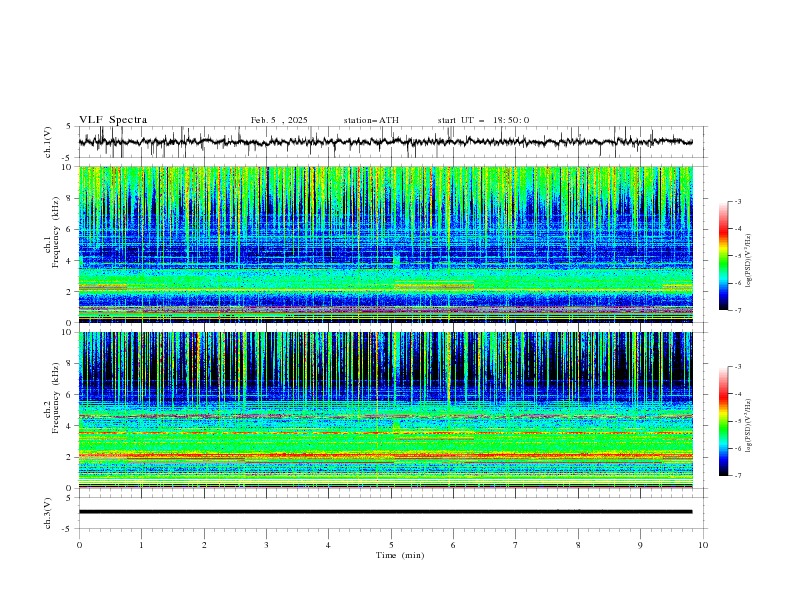Click the log(PSD) label beside ch.2 color bar
The image size is (792, 612).
coord(748,425)
